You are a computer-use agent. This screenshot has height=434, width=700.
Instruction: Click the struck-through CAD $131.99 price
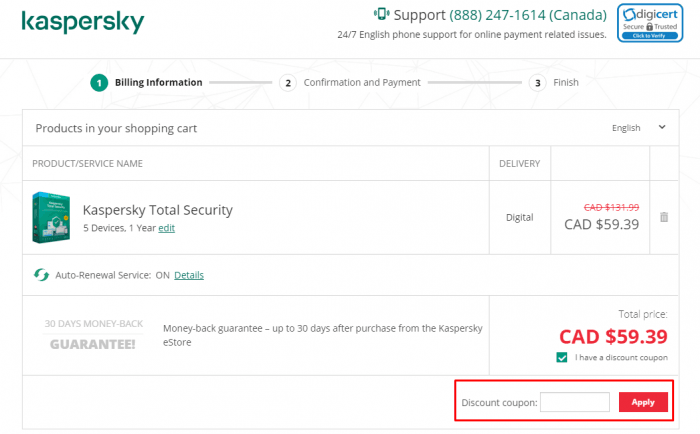click(611, 207)
